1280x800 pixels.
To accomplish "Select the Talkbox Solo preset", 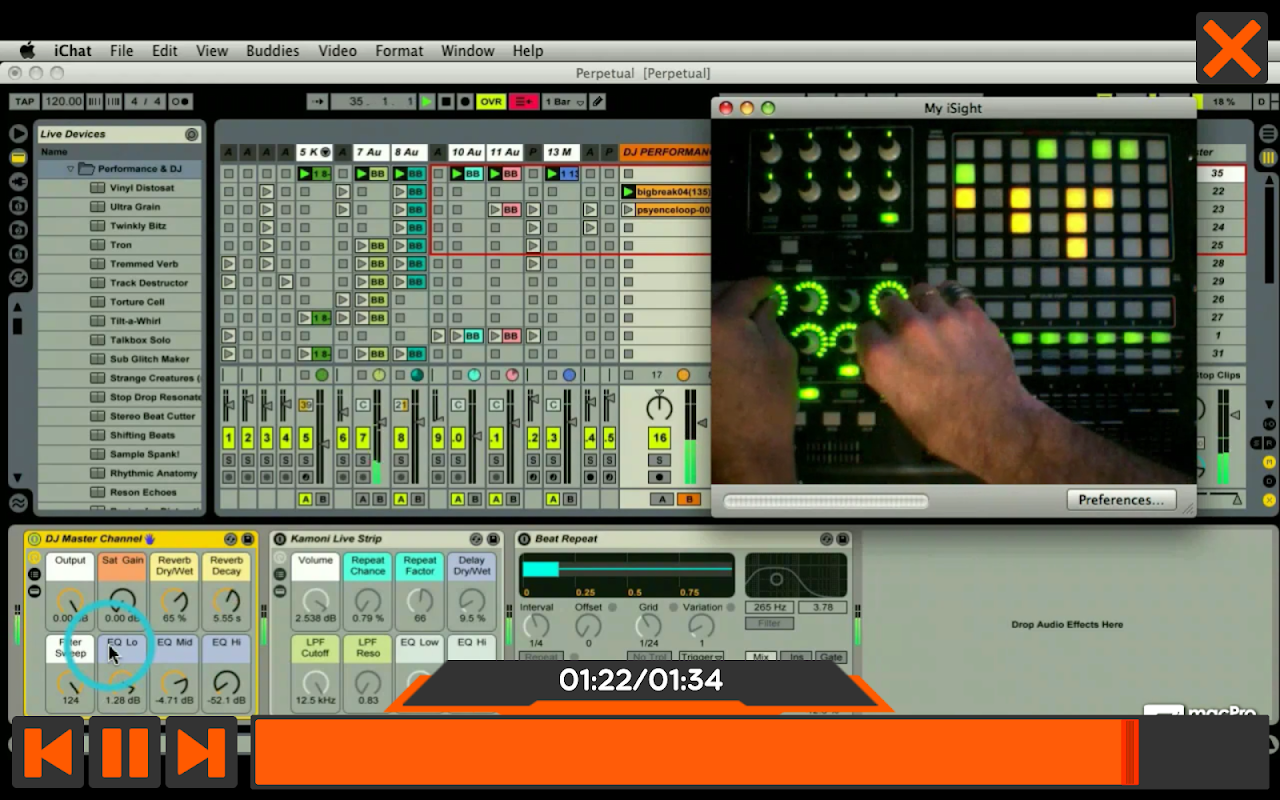I will tap(140, 340).
